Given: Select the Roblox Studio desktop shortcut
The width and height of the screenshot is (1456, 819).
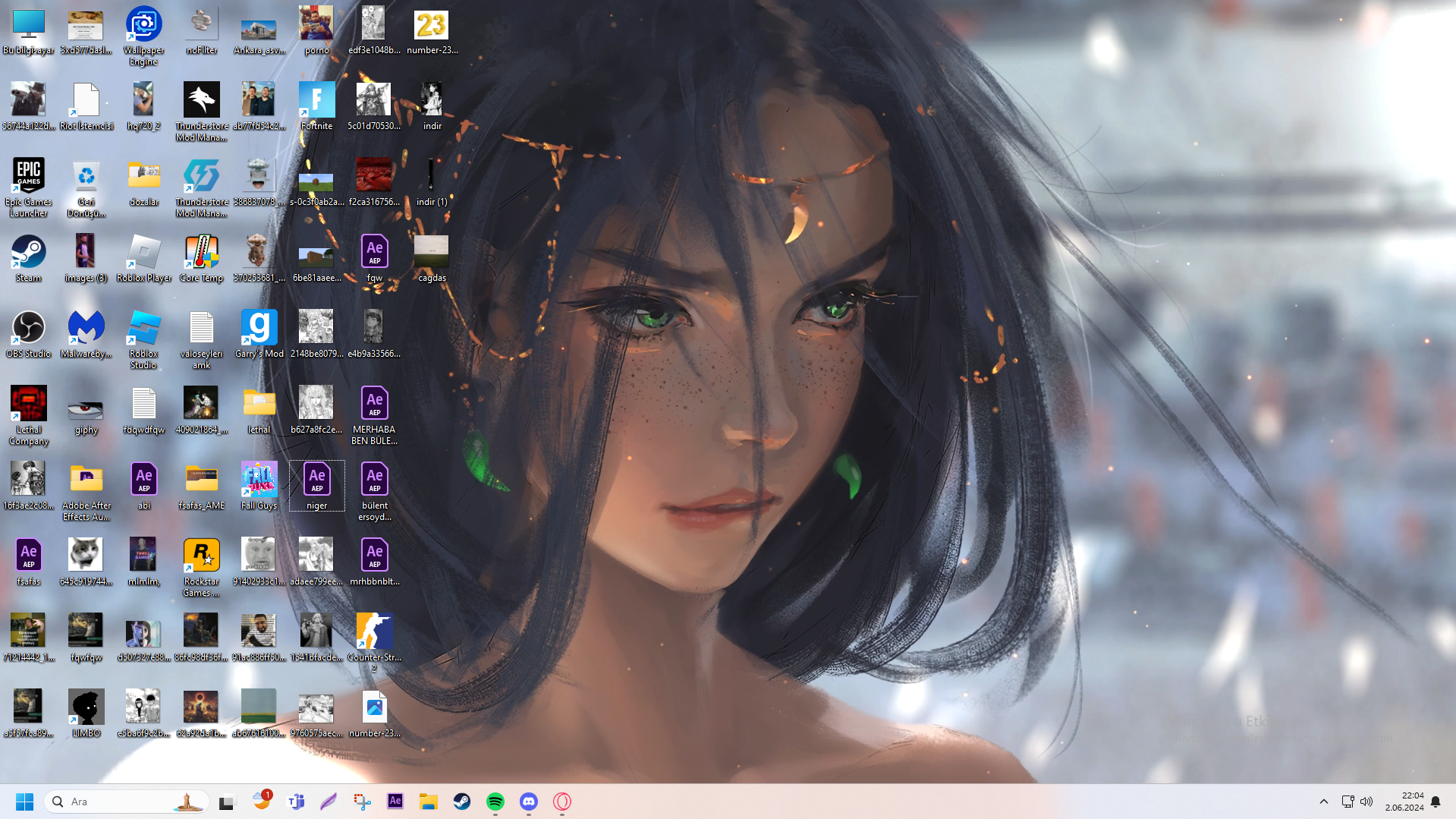Looking at the screenshot, I should tap(144, 340).
